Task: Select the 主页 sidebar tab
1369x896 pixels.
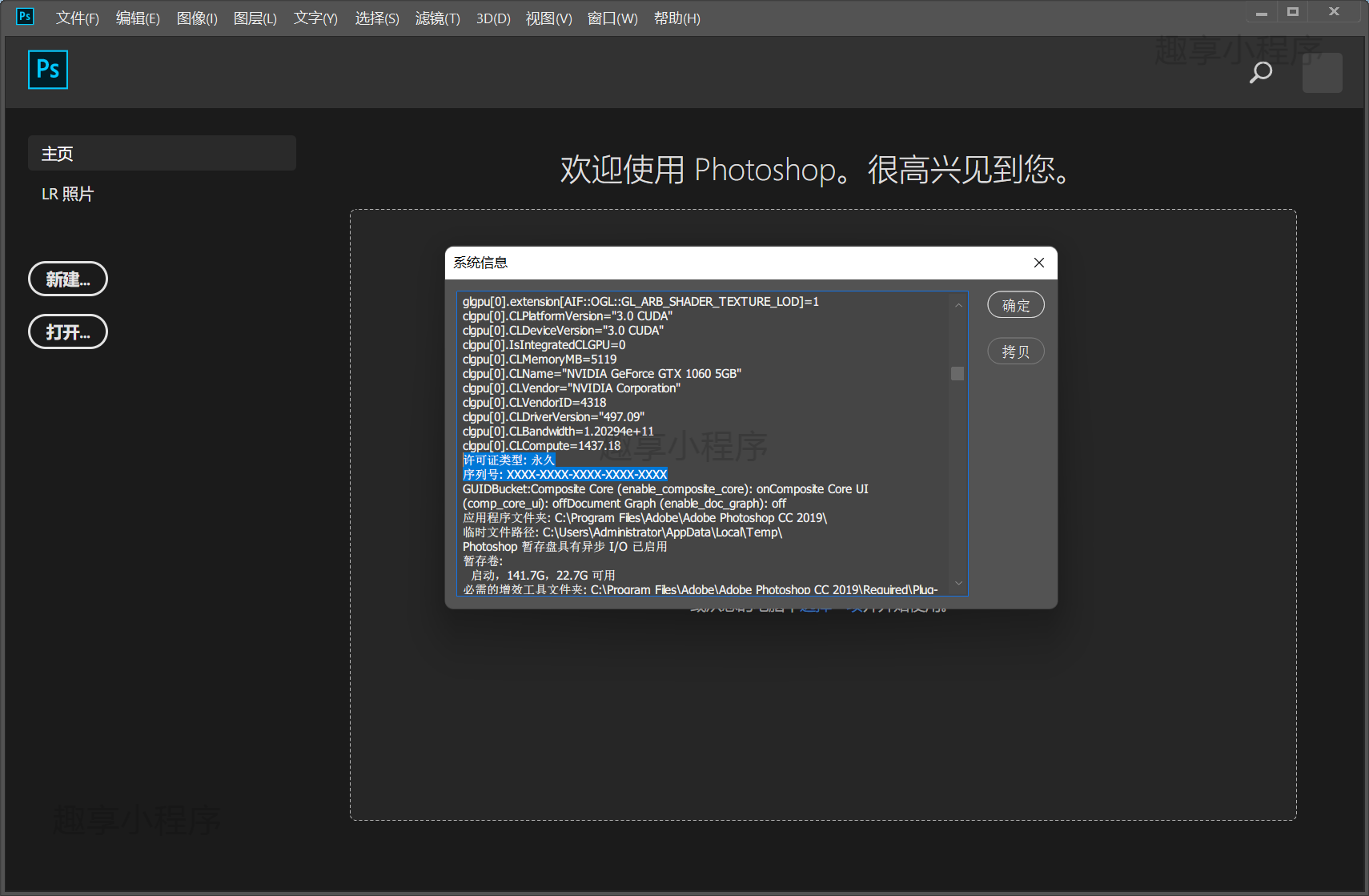Action: coord(162,153)
